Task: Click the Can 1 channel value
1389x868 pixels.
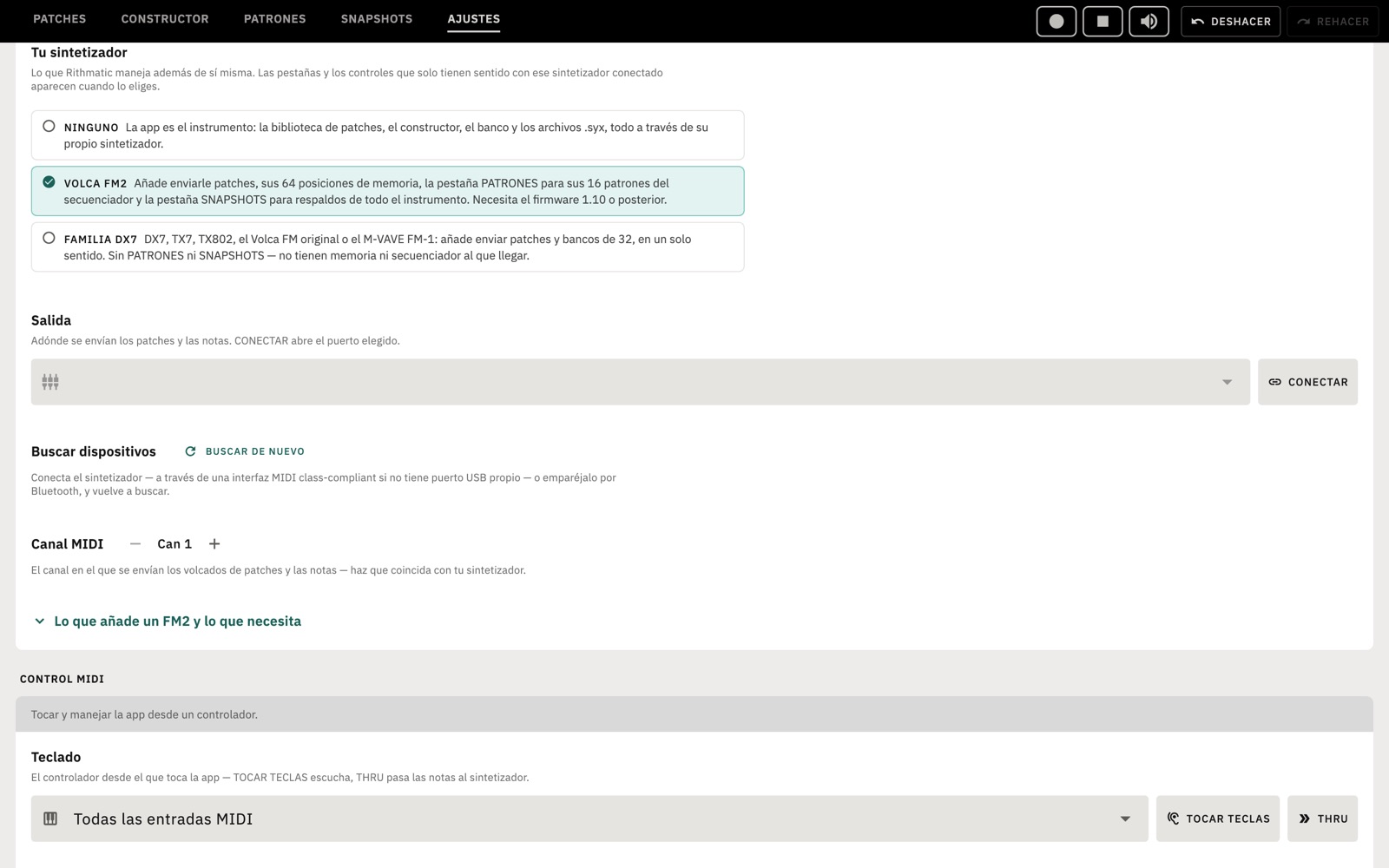Action: 174,544
